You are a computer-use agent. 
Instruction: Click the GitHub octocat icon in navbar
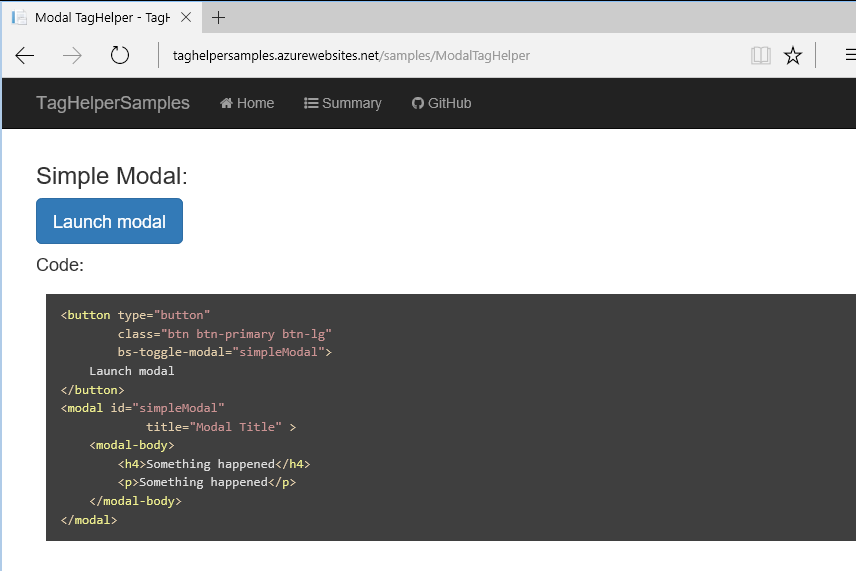click(418, 103)
